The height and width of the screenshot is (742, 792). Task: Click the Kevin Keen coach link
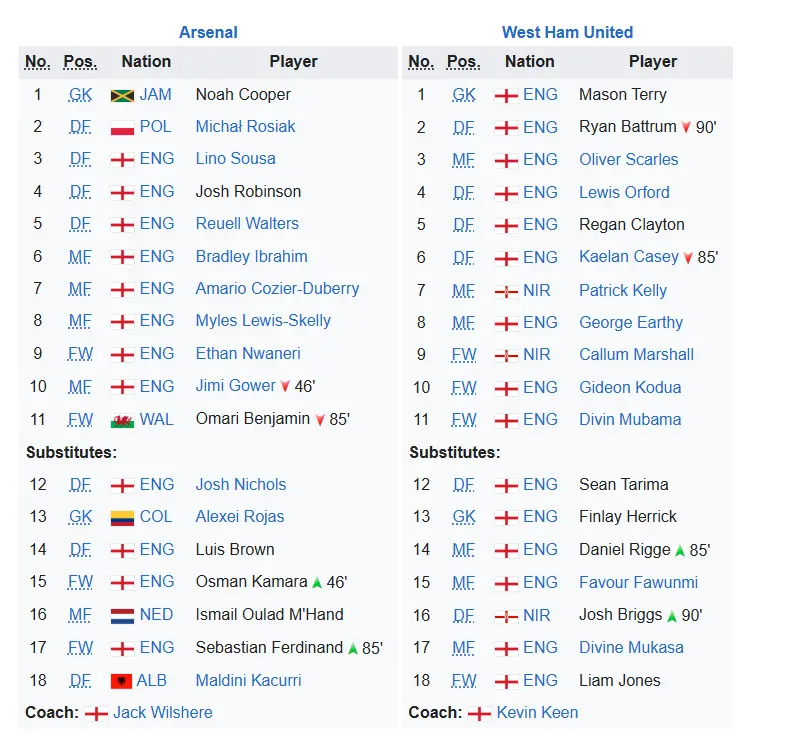[537, 713]
